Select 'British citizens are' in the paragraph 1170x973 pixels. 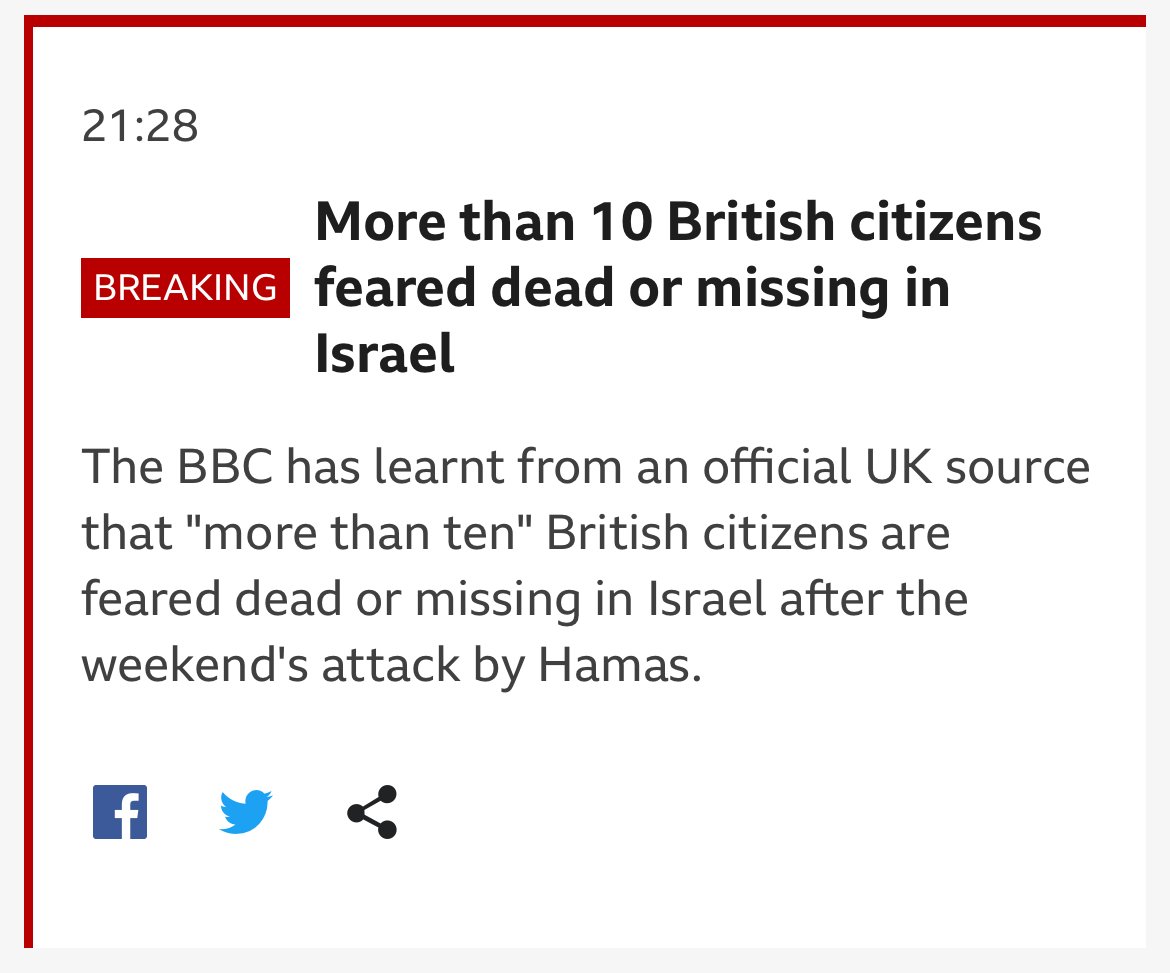pos(748,533)
